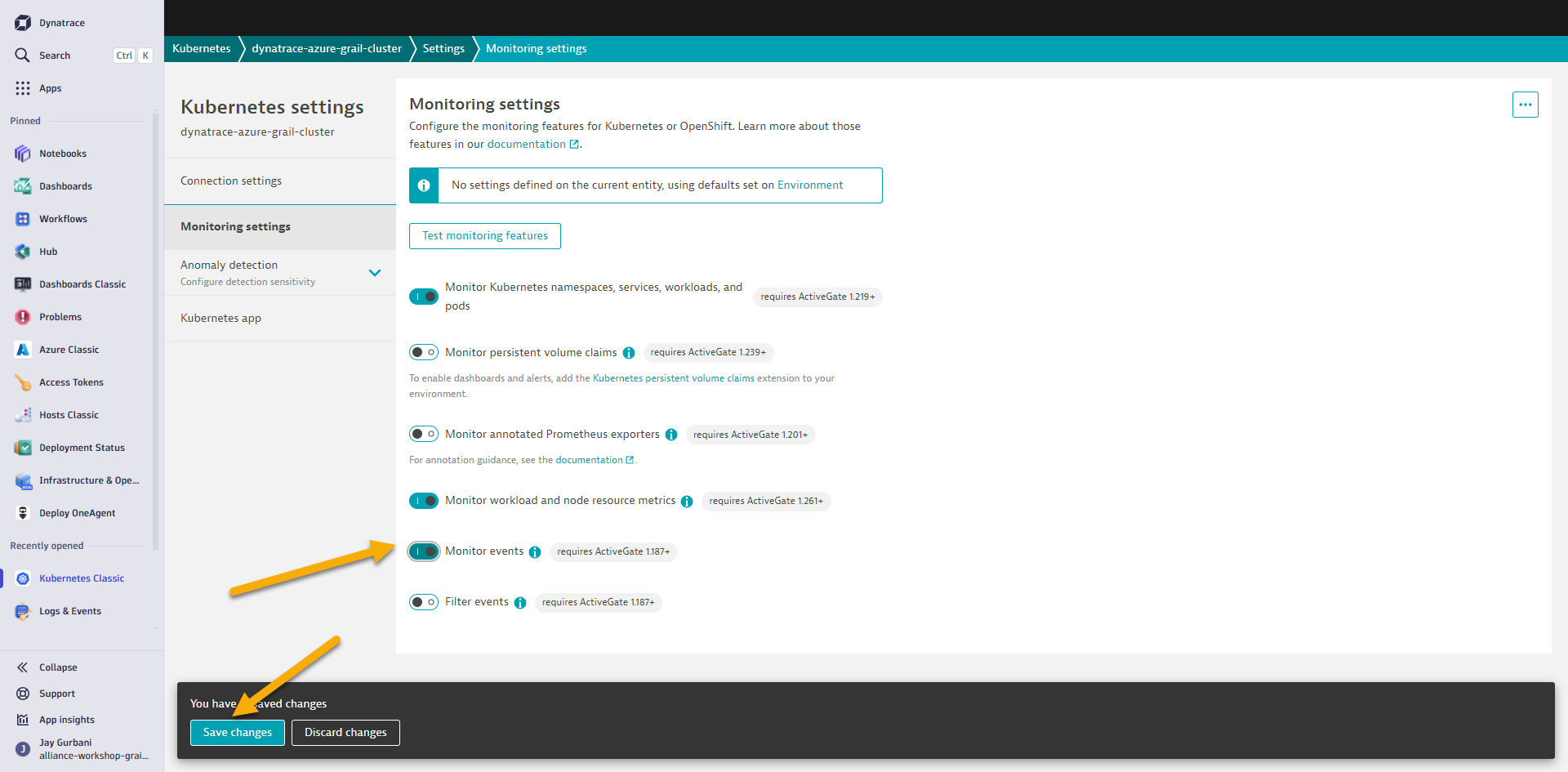Open Logs & Events from recently opened
This screenshot has width=1568, height=772.
pos(69,611)
